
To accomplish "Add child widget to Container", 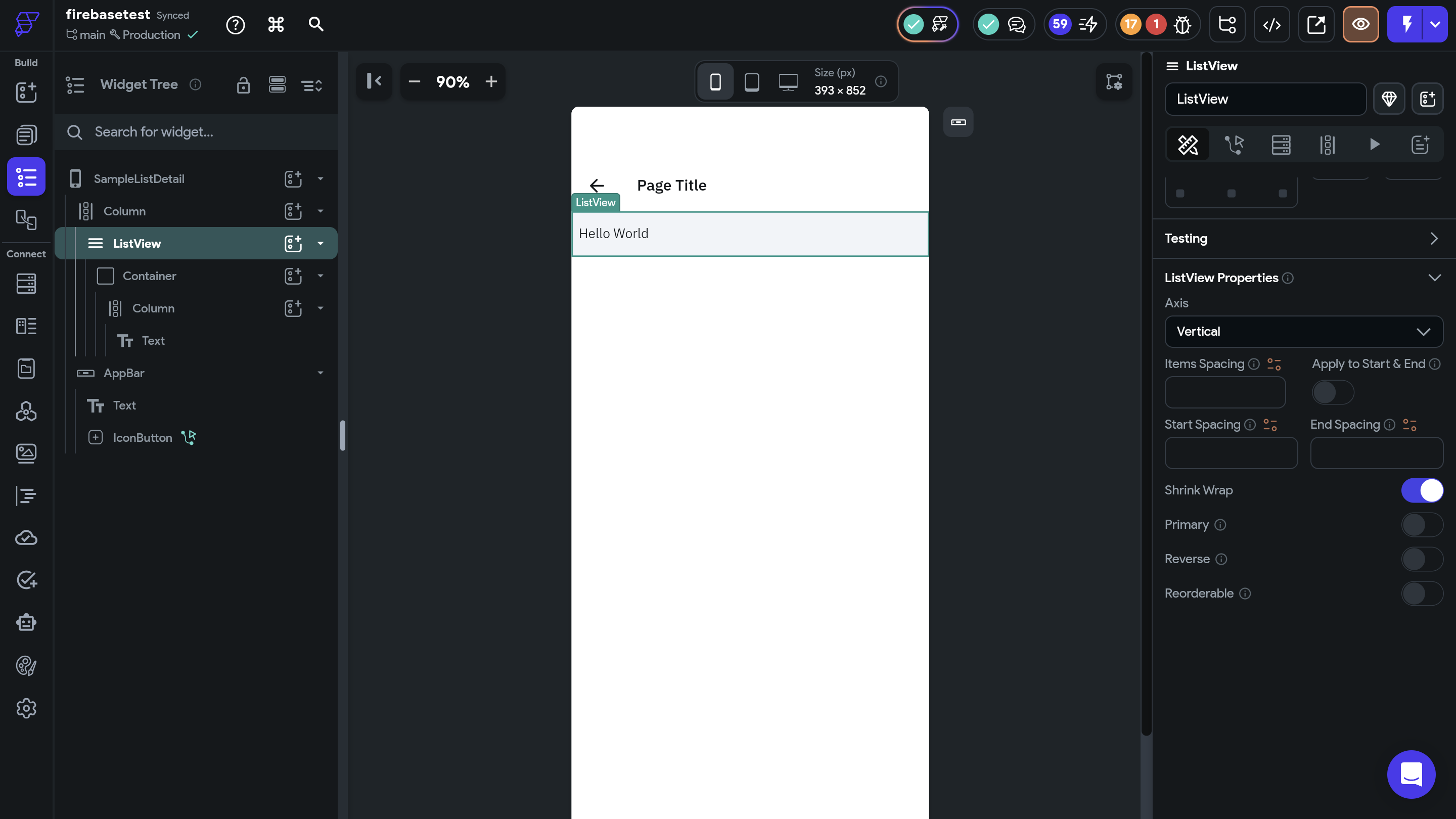I will (293, 276).
